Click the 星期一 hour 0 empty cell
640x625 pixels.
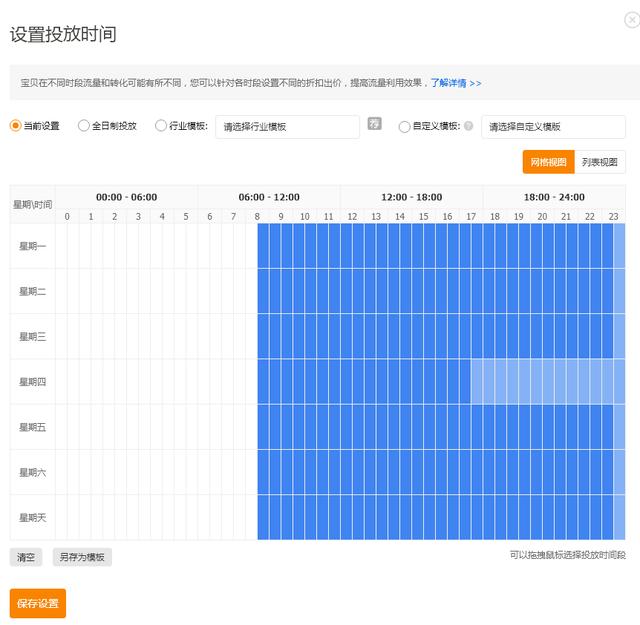pos(67,246)
